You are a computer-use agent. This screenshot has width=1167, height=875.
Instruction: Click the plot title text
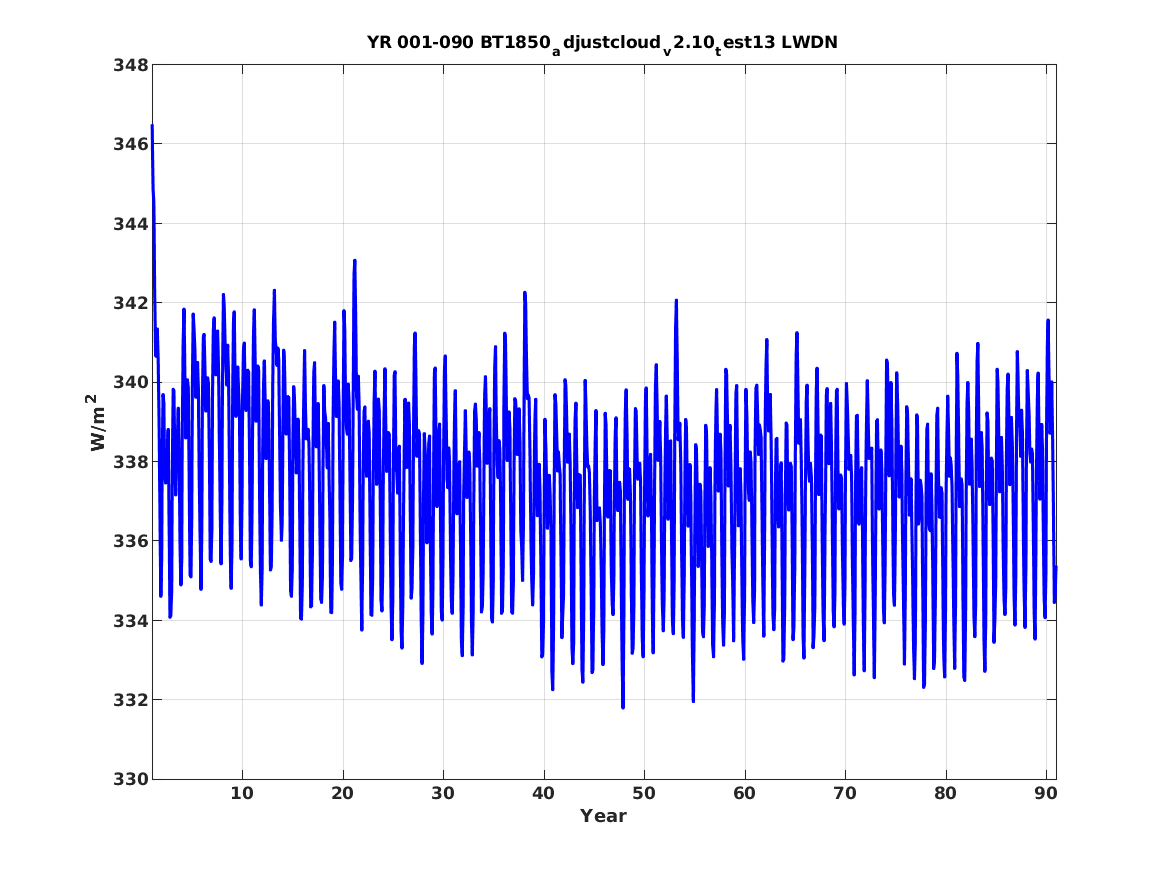(x=602, y=44)
